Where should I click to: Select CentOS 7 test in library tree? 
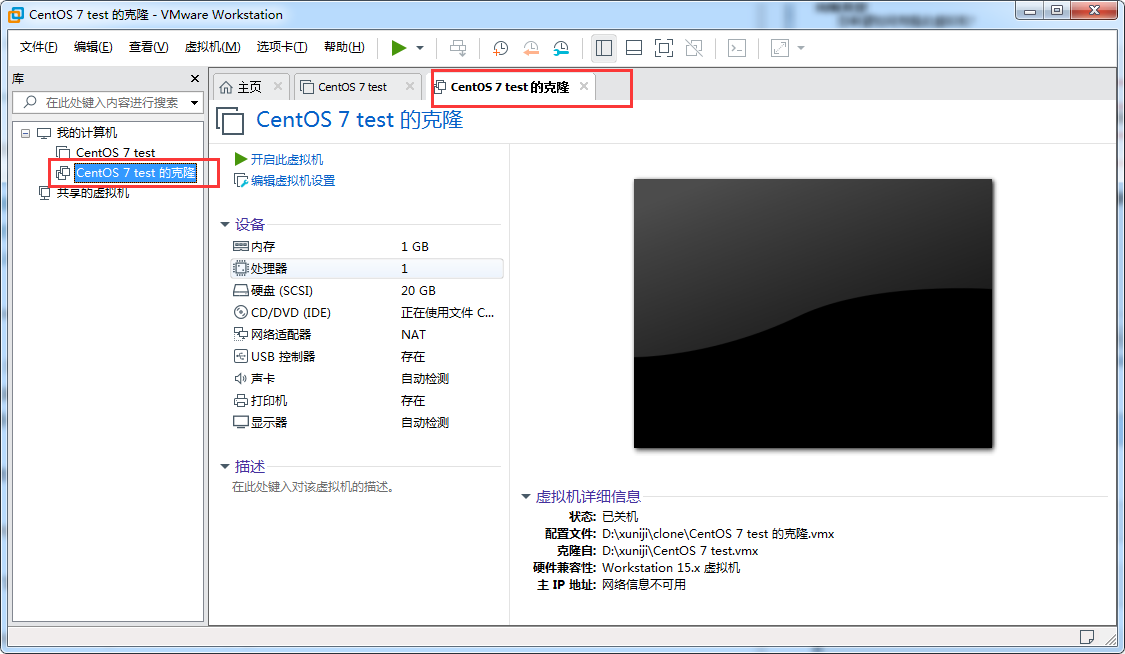coord(115,153)
